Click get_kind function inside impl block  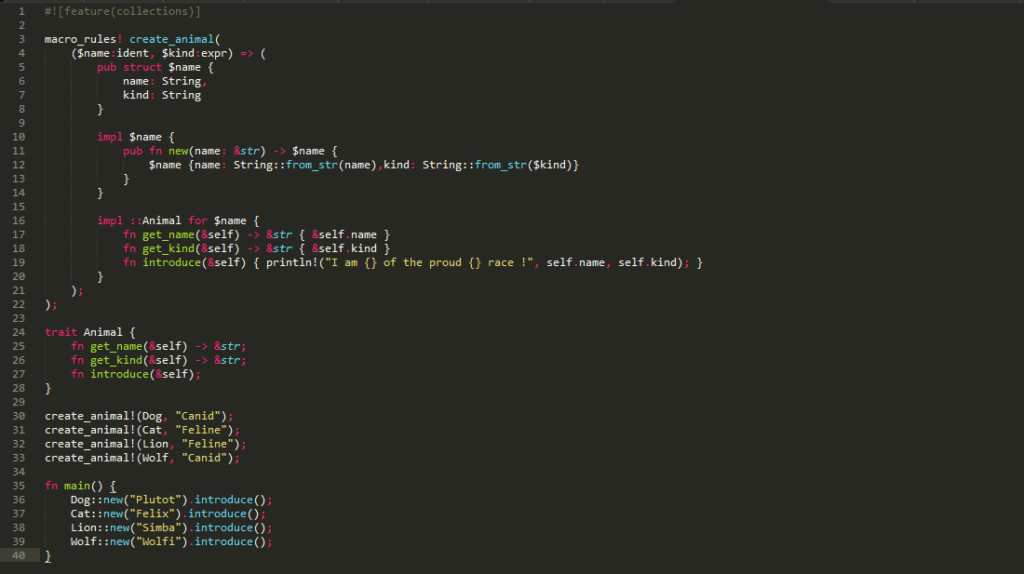point(168,249)
